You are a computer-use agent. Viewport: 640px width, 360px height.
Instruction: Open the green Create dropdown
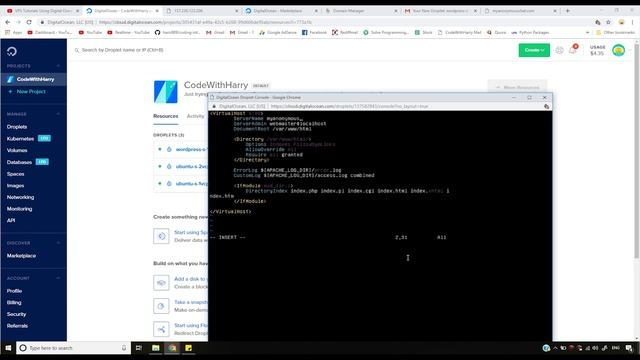click(534, 50)
